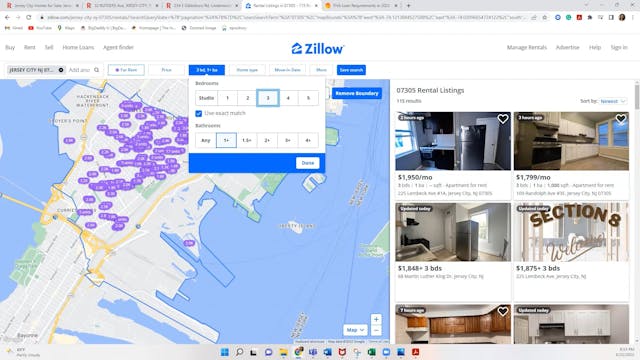Screen dimensions: 640x360
Task: Zoom out the map with minus button
Action: (x=376, y=330)
